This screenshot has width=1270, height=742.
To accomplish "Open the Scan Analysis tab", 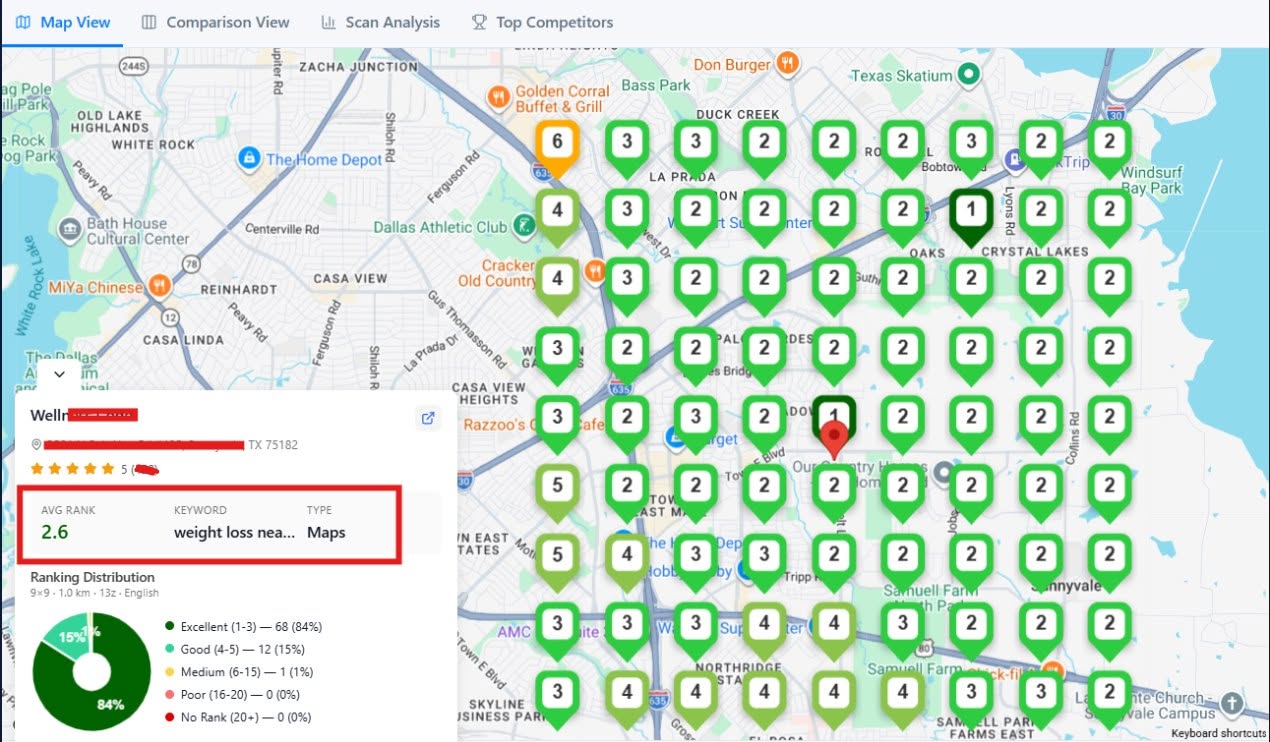I will point(380,22).
